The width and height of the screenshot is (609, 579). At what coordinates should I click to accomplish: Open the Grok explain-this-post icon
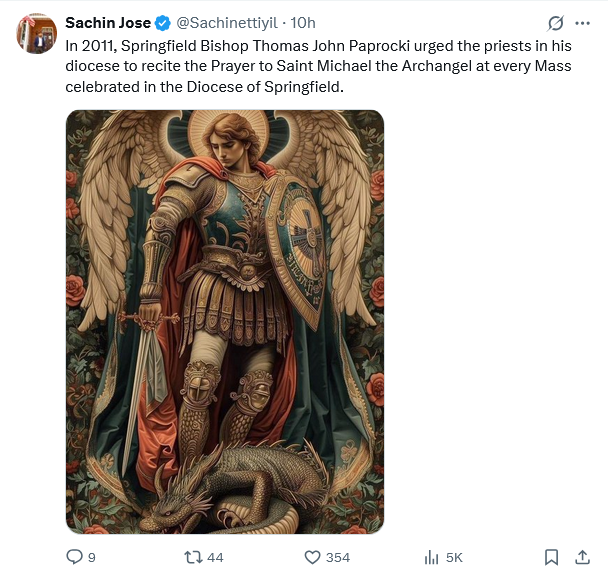(x=556, y=23)
